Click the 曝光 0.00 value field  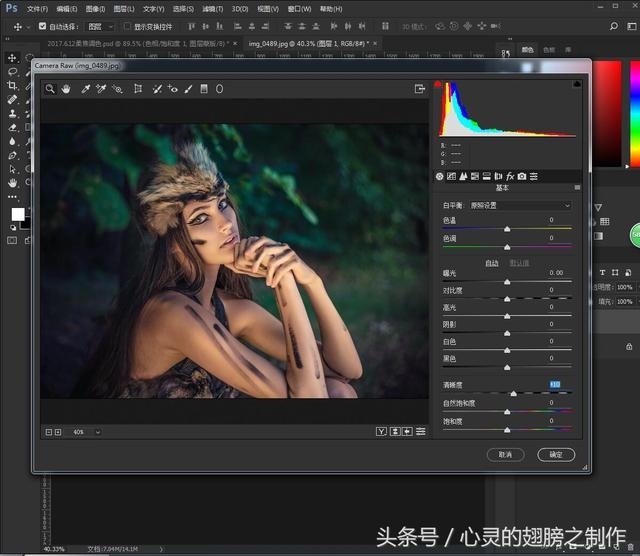[x=556, y=273]
